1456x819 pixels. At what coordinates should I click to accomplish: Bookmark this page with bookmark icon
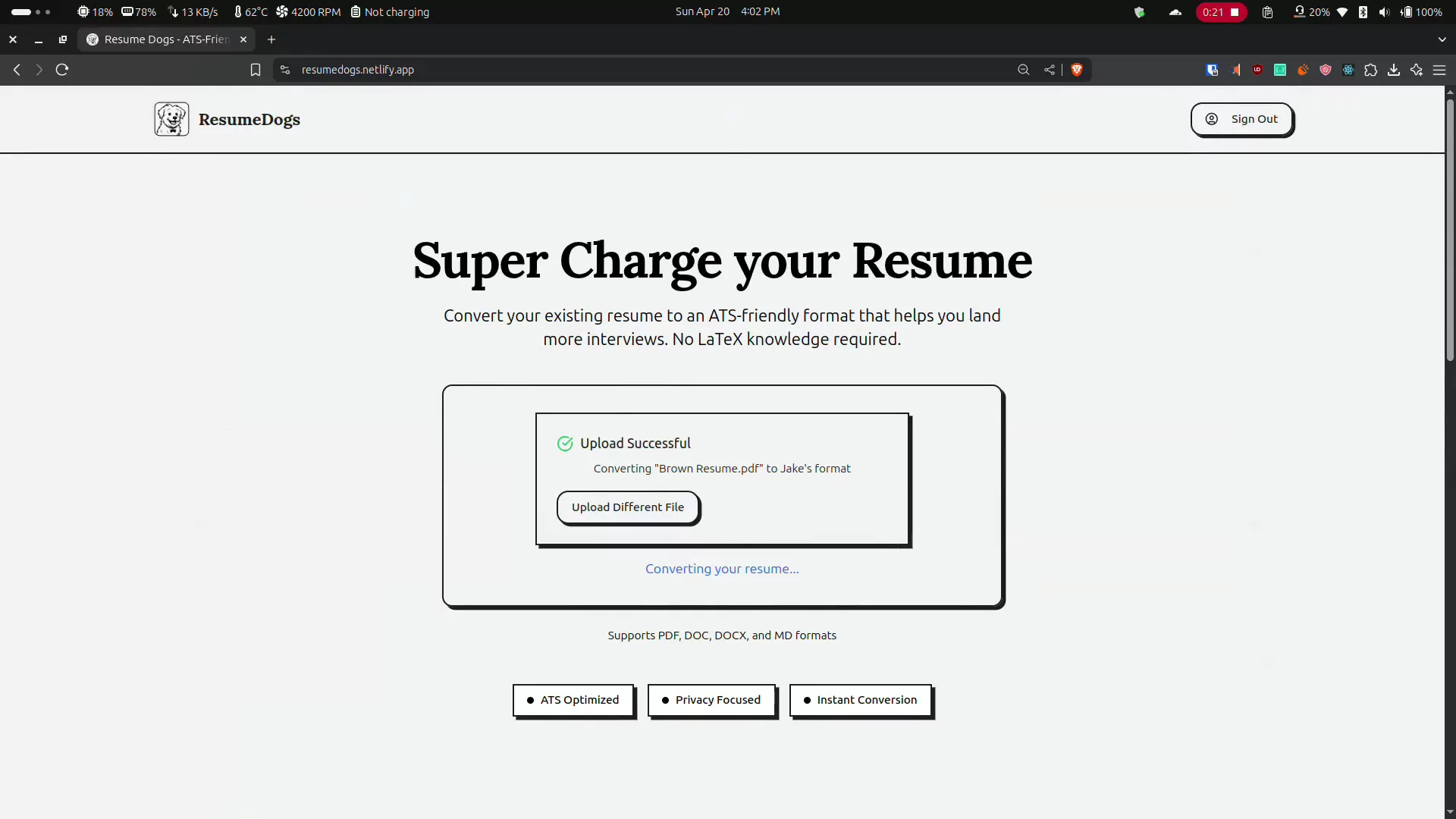[256, 70]
